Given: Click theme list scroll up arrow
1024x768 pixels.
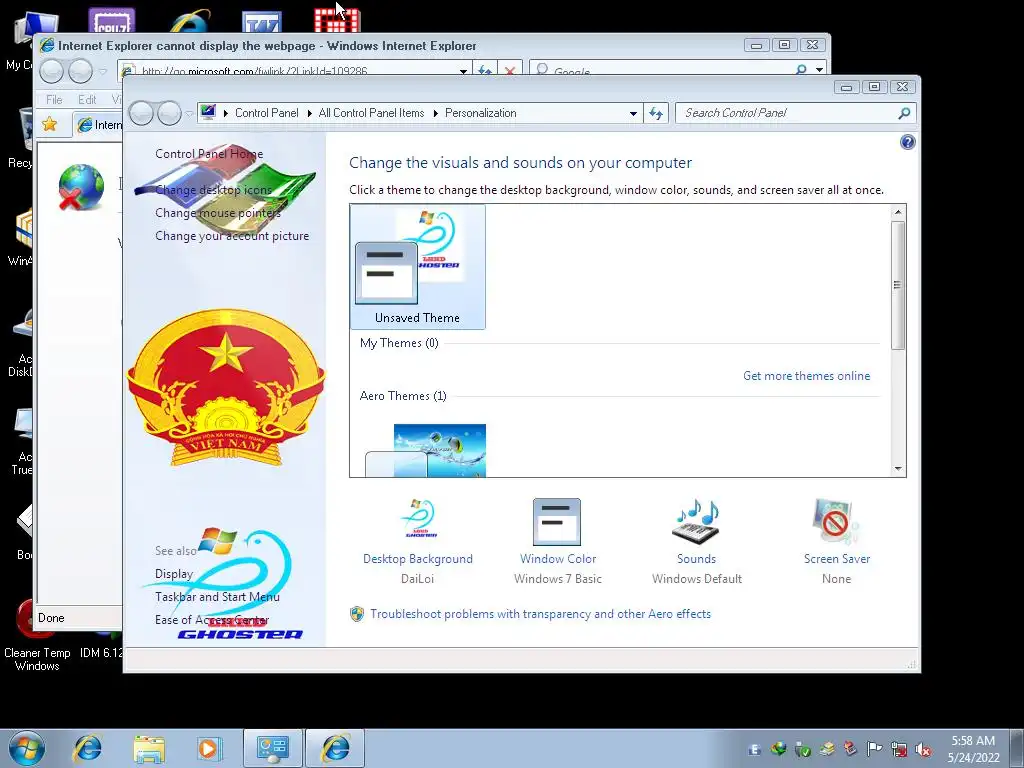Looking at the screenshot, I should point(898,212).
